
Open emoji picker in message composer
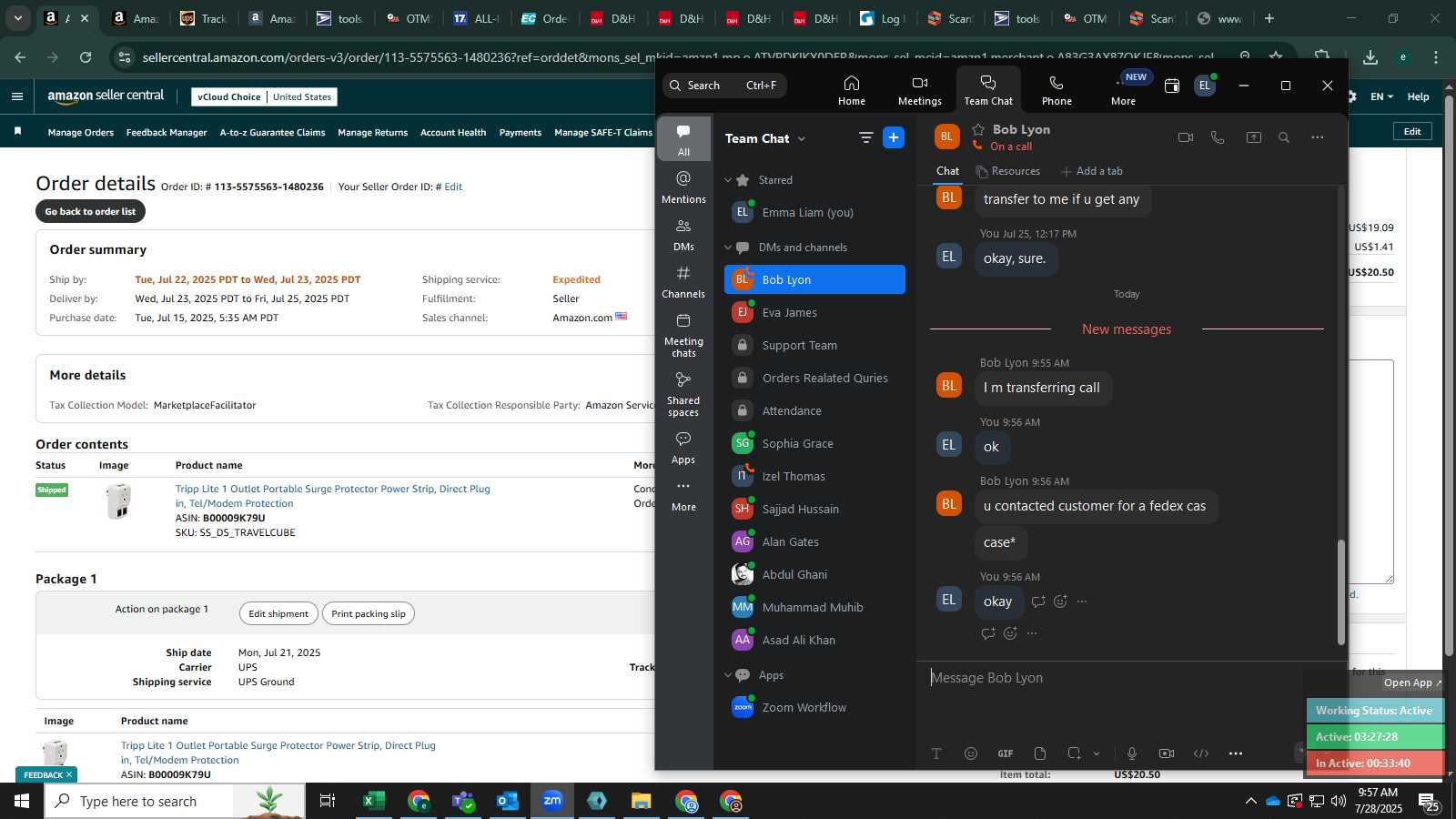(x=971, y=753)
